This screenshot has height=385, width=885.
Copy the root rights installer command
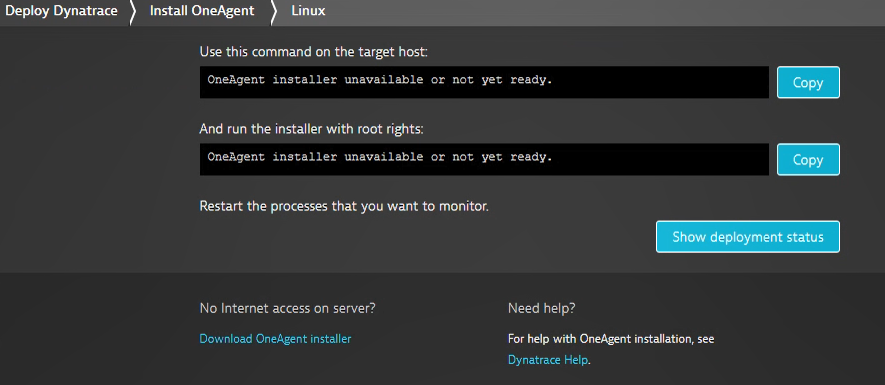808,160
